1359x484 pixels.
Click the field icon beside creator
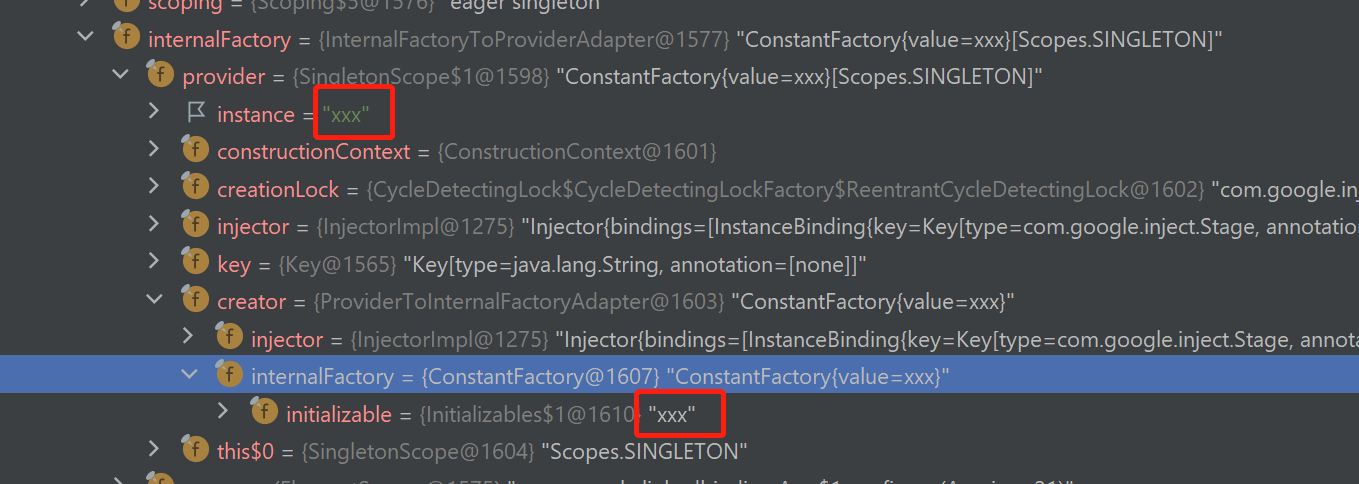click(x=195, y=300)
